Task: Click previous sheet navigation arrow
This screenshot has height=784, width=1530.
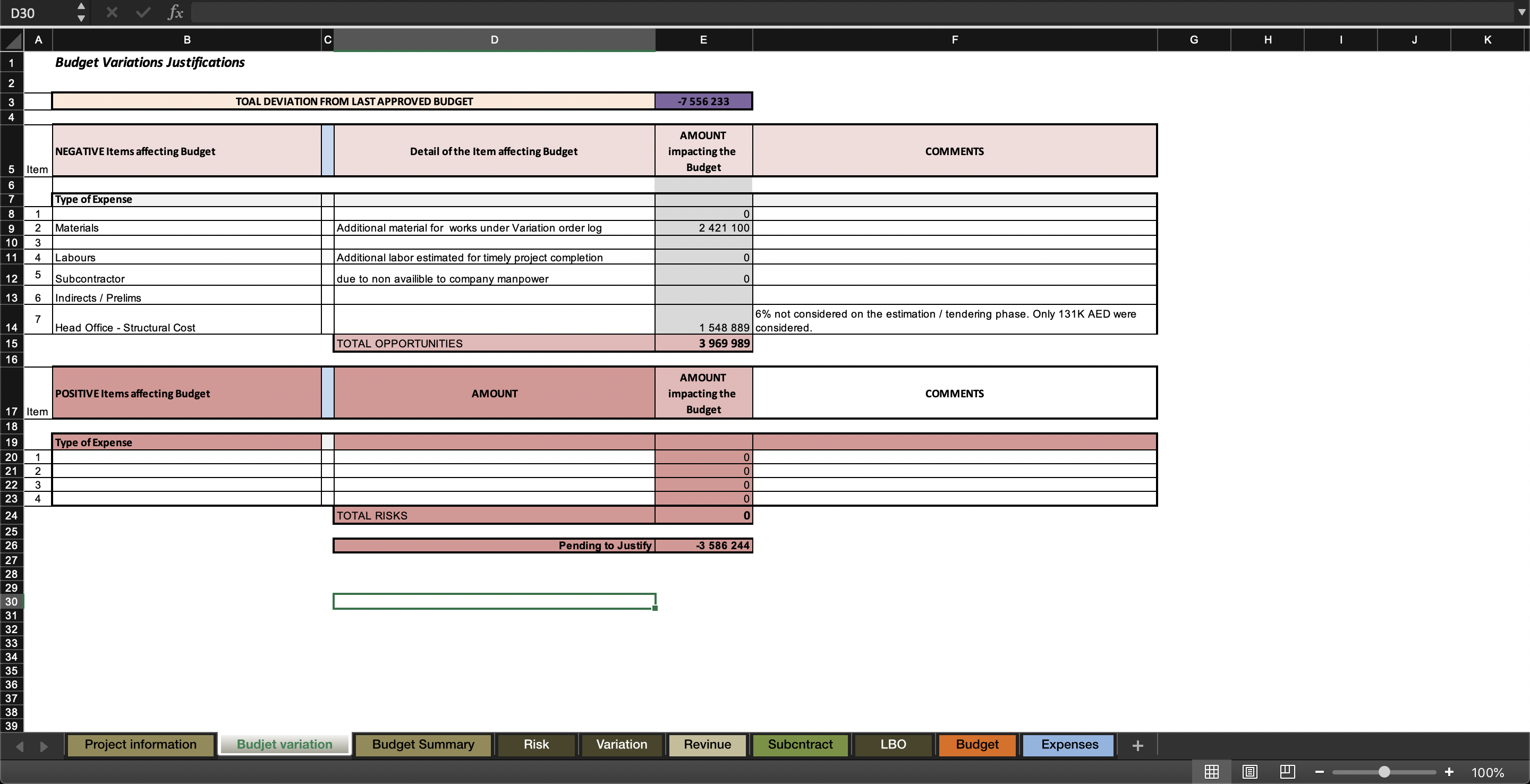Action: 20,746
